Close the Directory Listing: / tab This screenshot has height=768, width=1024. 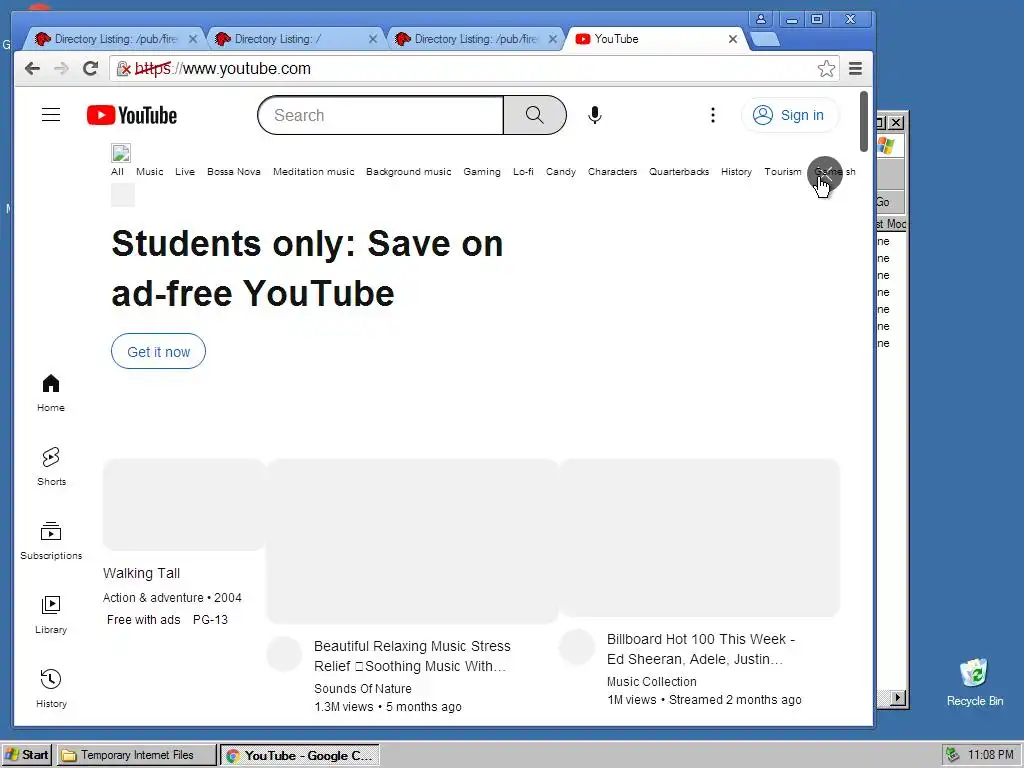coord(373,39)
